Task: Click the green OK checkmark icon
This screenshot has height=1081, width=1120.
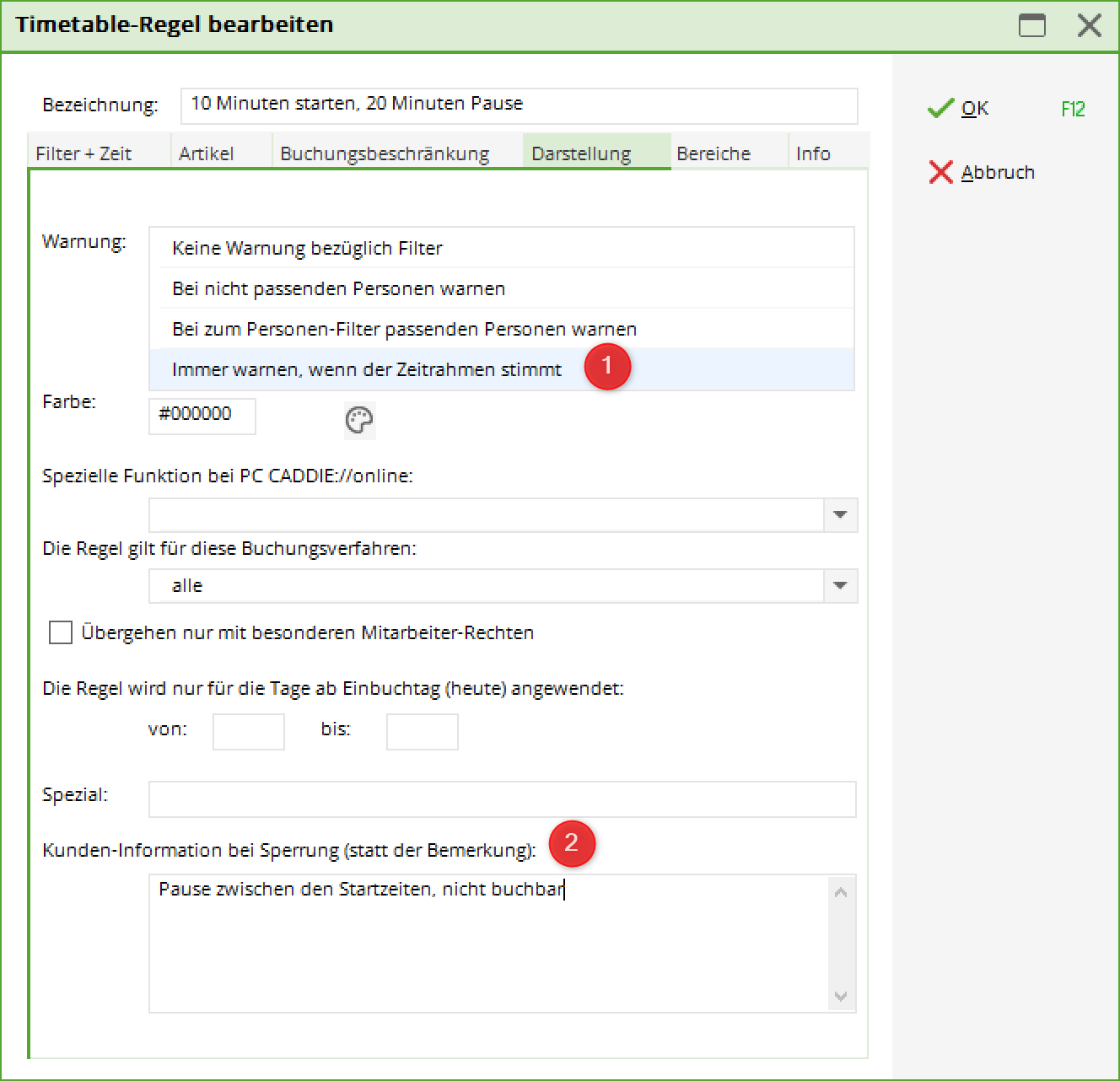Action: point(940,109)
